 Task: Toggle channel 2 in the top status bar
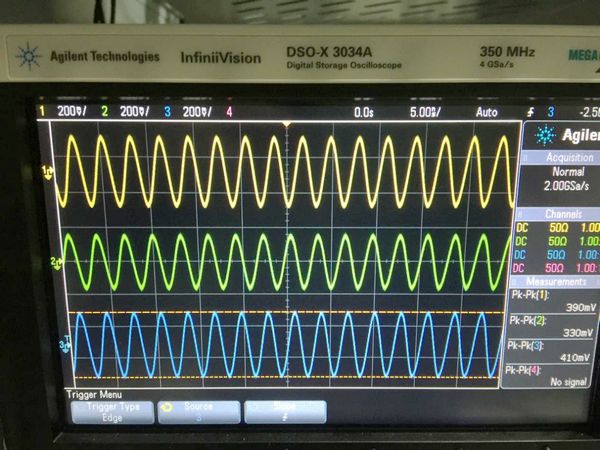click(126, 111)
